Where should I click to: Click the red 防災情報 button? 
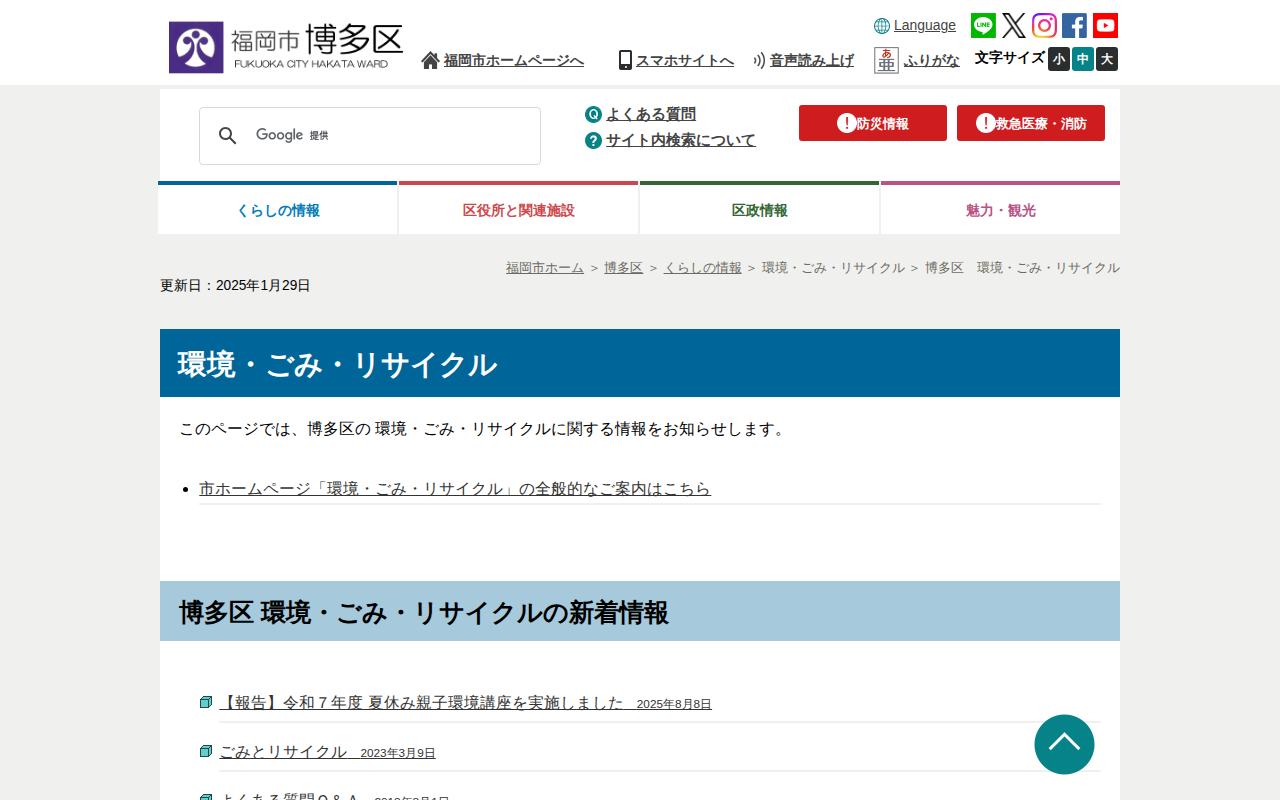coord(873,123)
